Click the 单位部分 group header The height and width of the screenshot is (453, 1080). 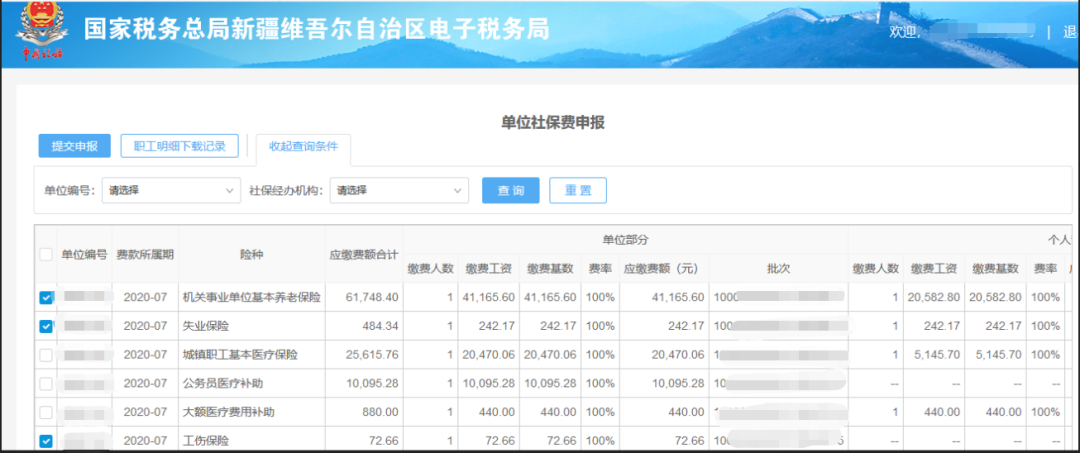point(626,240)
